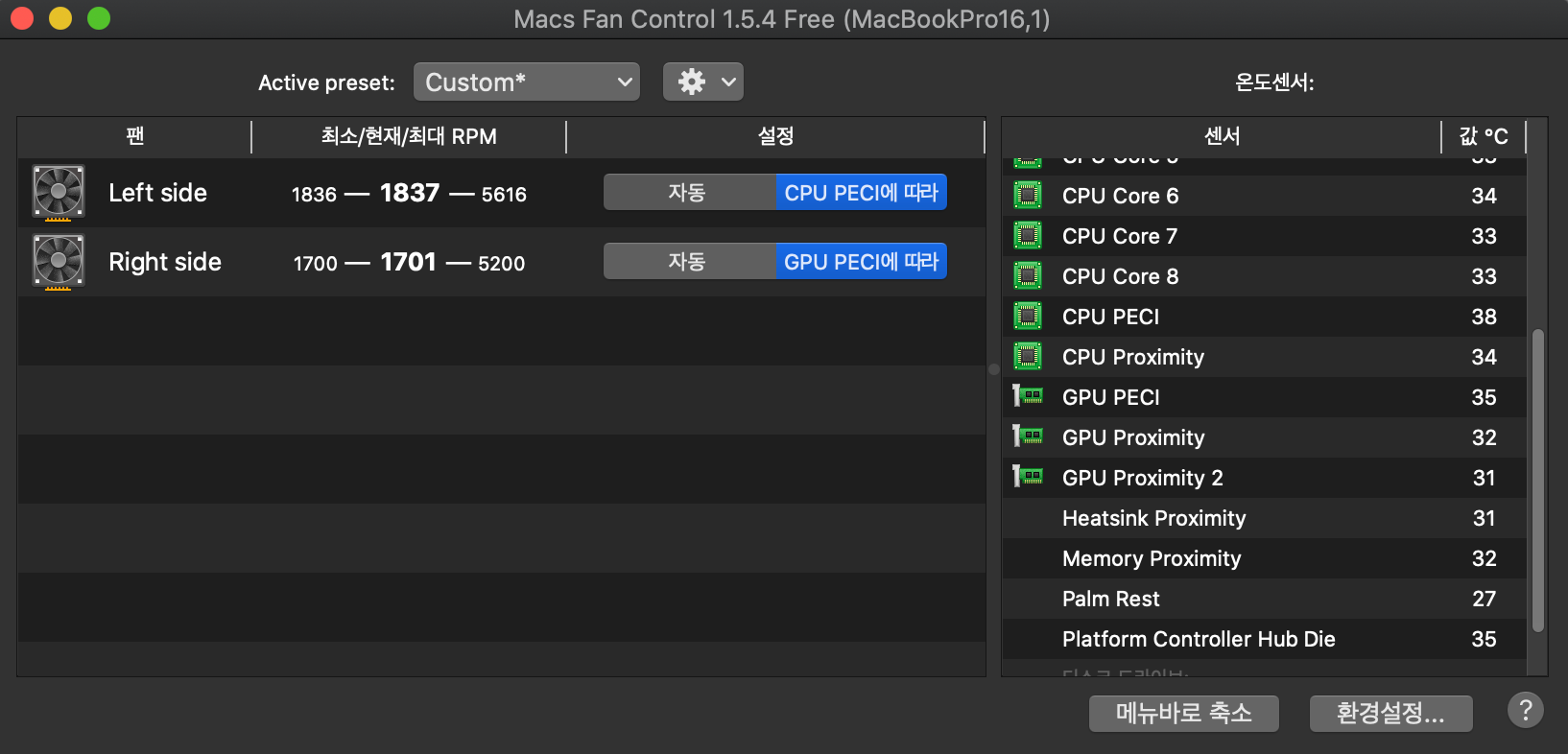Open the help question mark button
1568x754 pixels.
(1526, 711)
